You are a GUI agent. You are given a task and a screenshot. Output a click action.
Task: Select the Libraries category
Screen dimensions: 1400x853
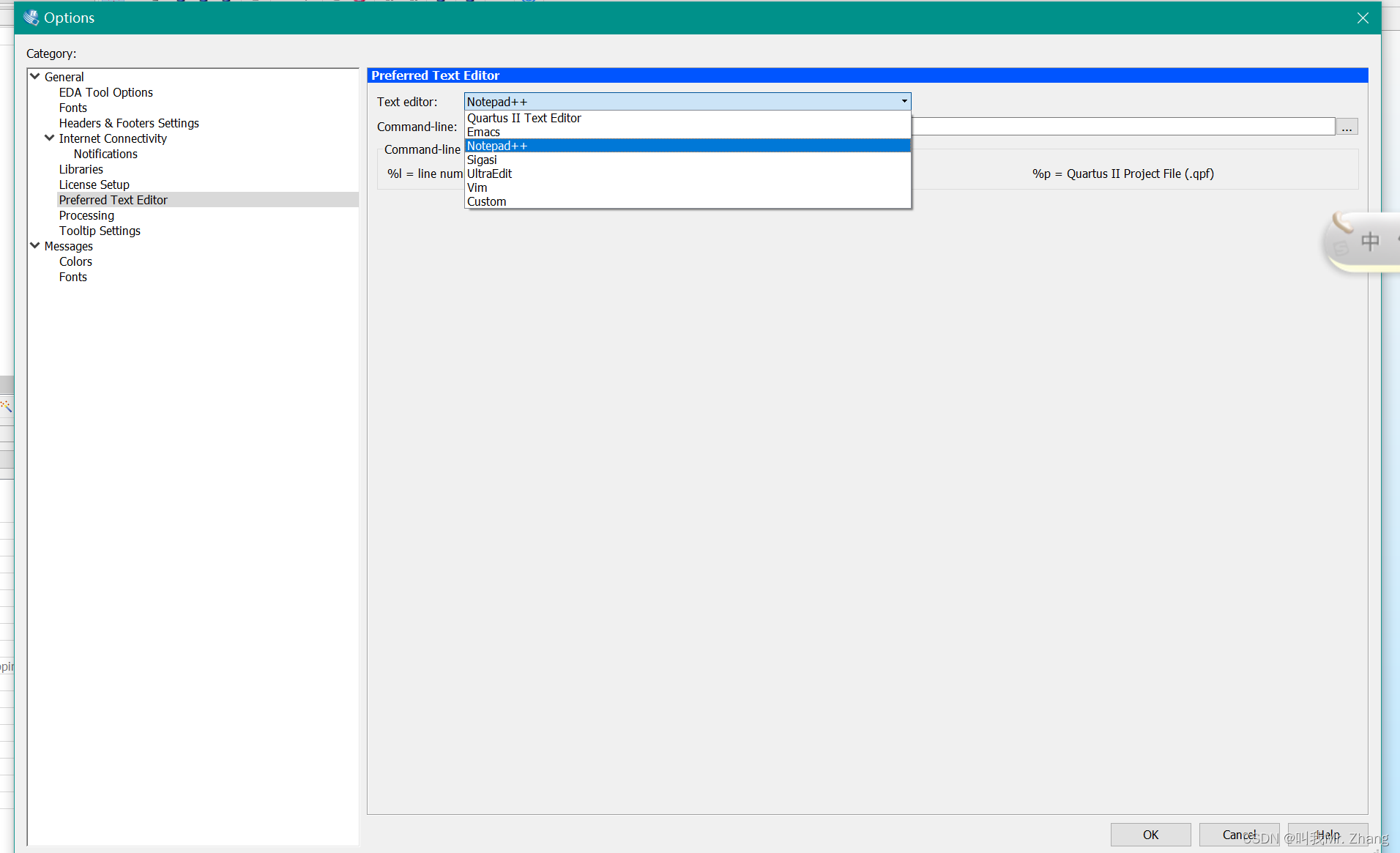(81, 169)
